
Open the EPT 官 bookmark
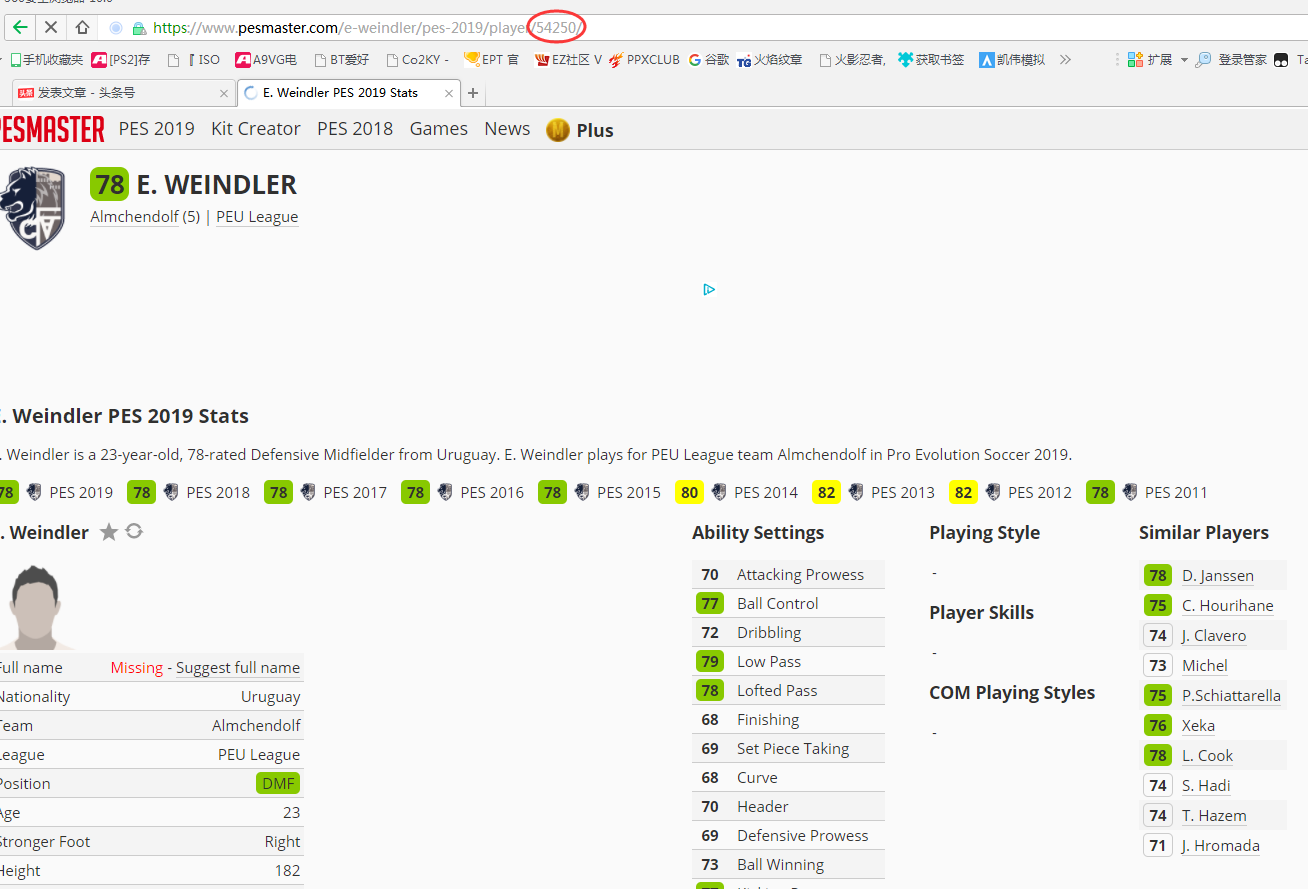(491, 60)
